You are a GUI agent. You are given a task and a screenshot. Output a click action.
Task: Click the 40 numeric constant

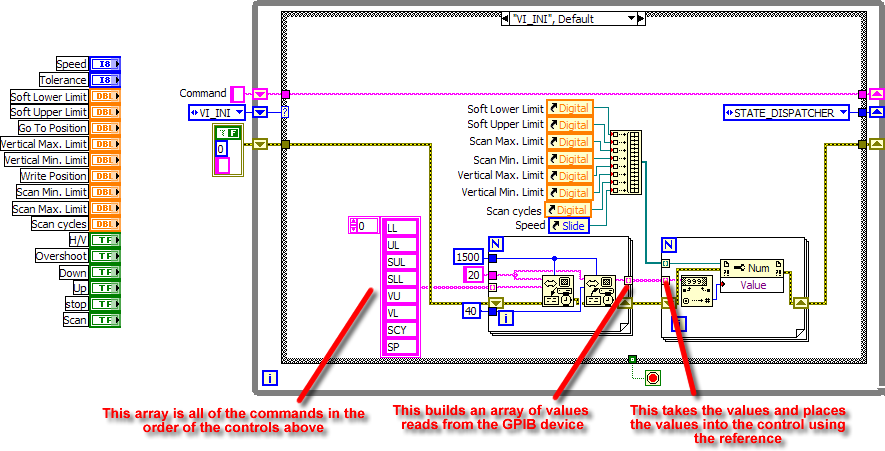tap(473, 310)
